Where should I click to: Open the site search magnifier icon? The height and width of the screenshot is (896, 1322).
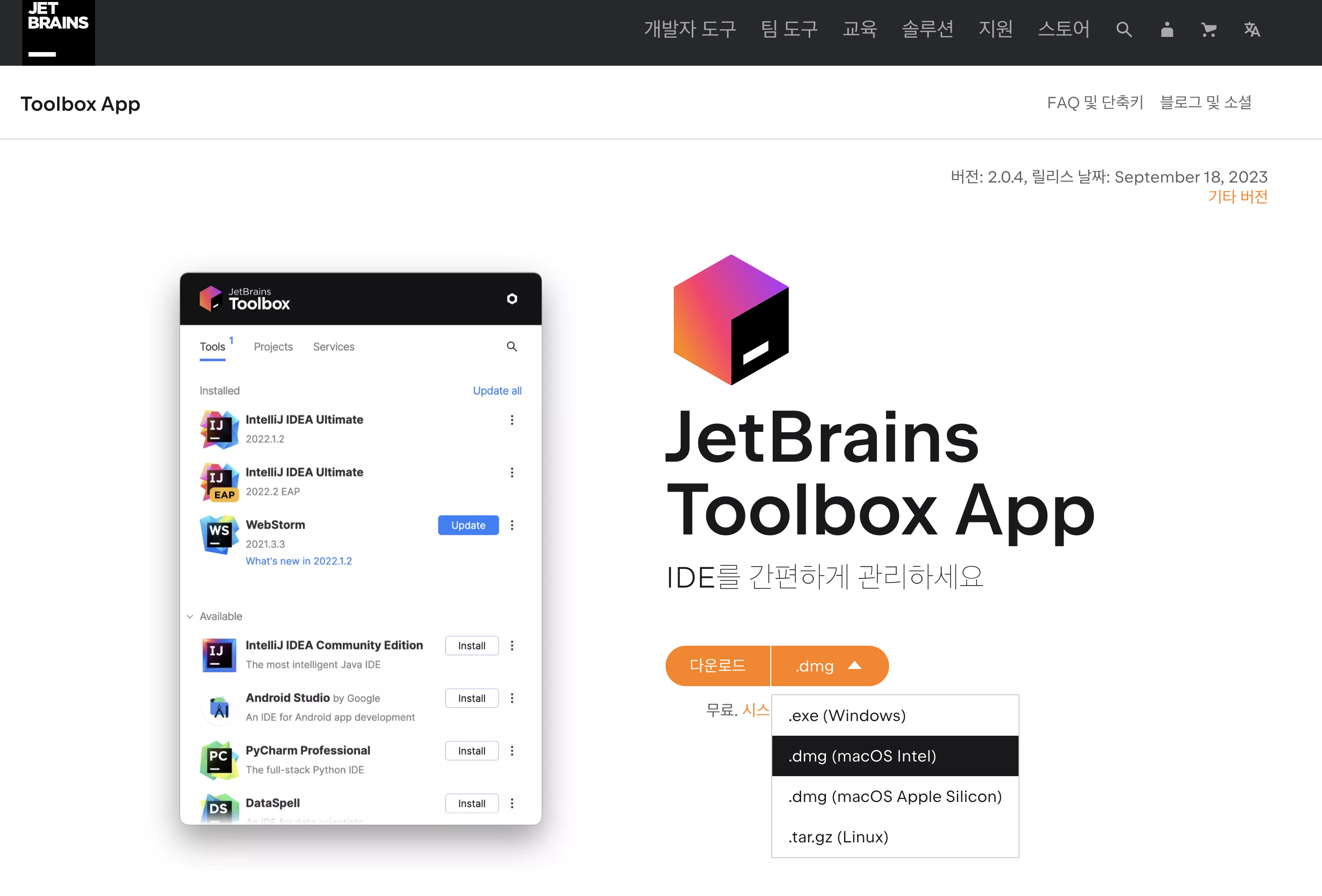click(1123, 30)
